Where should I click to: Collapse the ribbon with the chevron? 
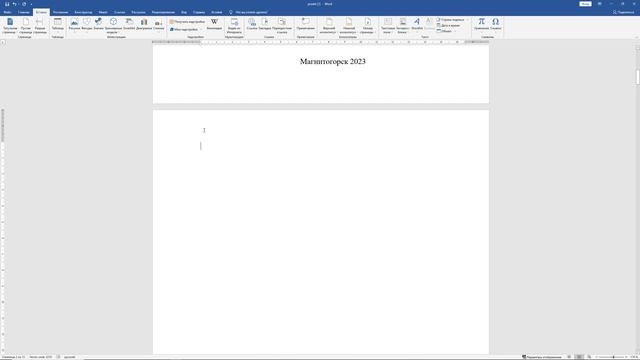(x=636, y=37)
